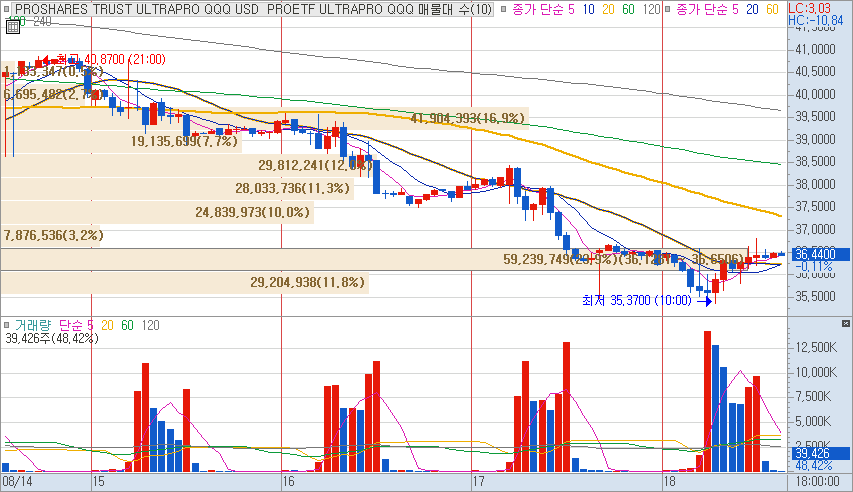Click the 10,000K volume axis label
Screen dimensions: 853x492
(x=815, y=372)
